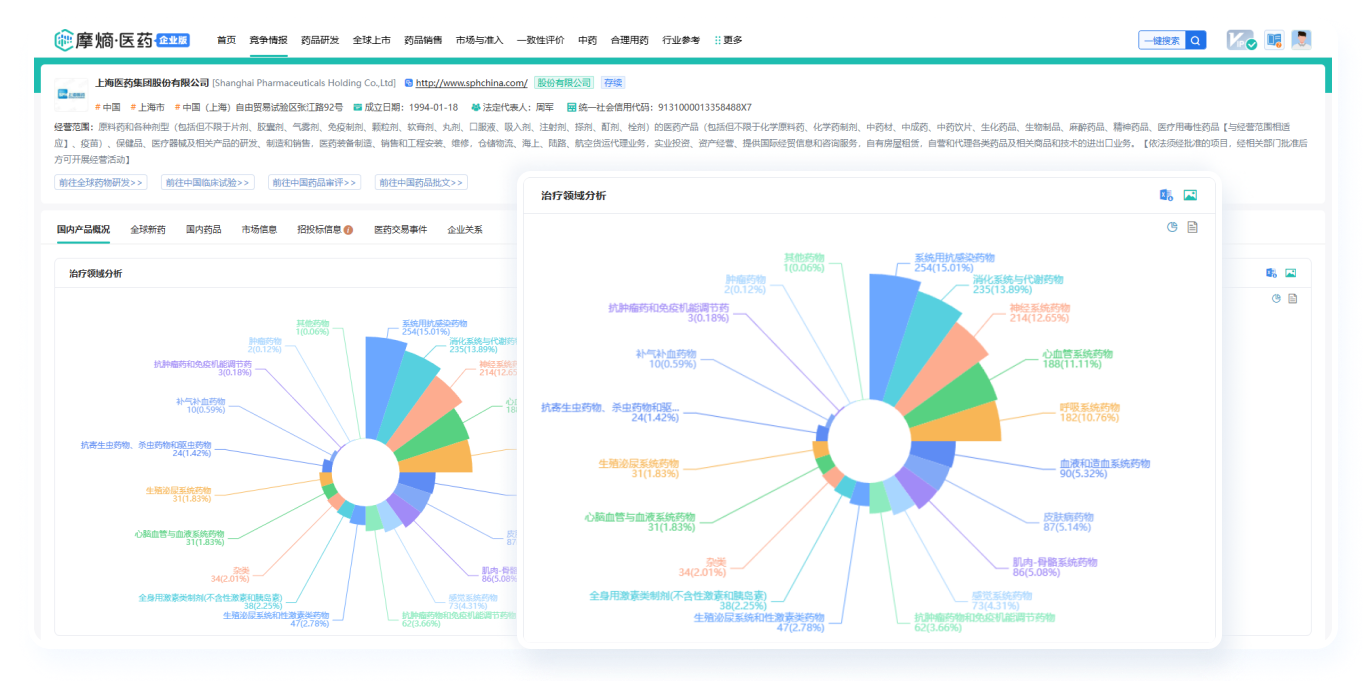The image size is (1366, 681).
Task: Click the 摩熵医药 logo in the header
Action: 122,40
